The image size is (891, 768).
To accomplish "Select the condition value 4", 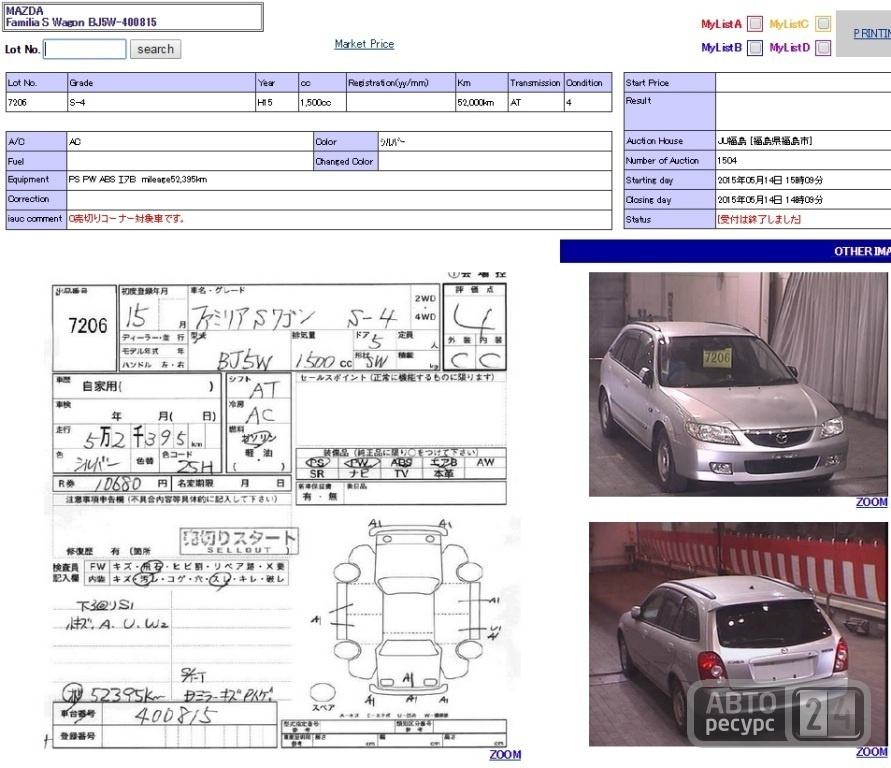I will click(569, 102).
